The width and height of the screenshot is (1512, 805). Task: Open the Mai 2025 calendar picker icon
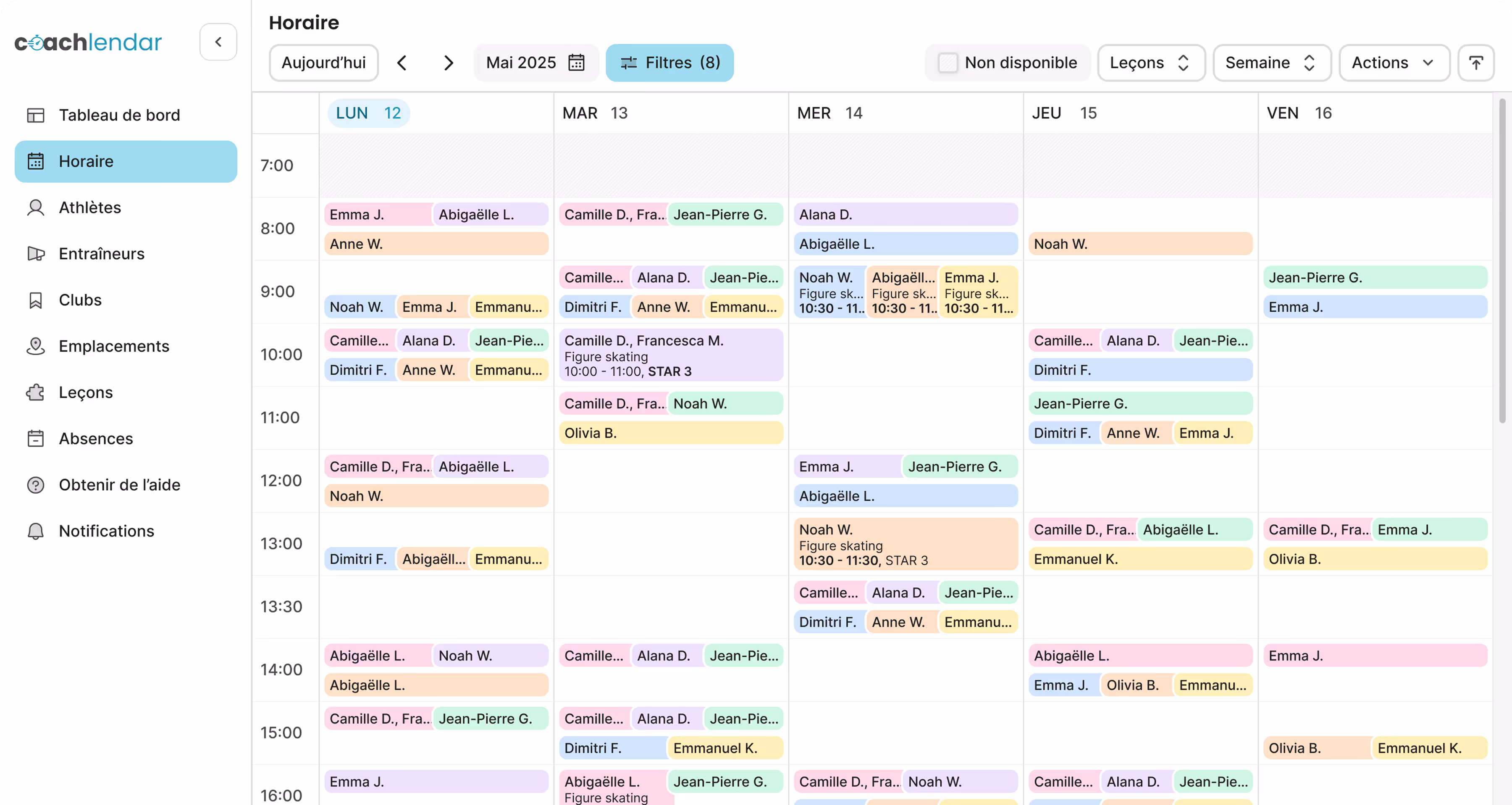[x=576, y=63]
